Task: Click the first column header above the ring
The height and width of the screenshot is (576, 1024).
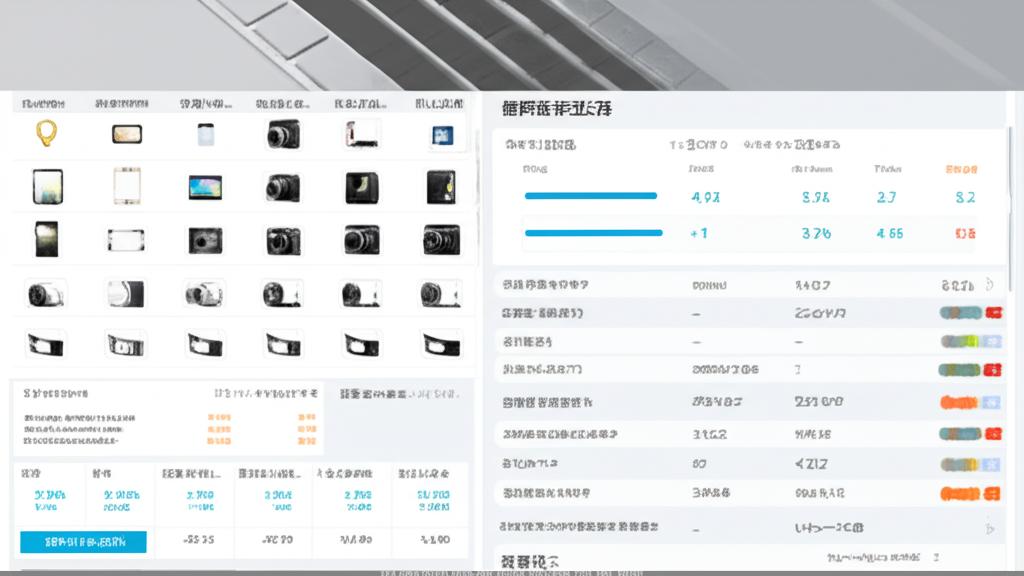Action: click(x=43, y=103)
